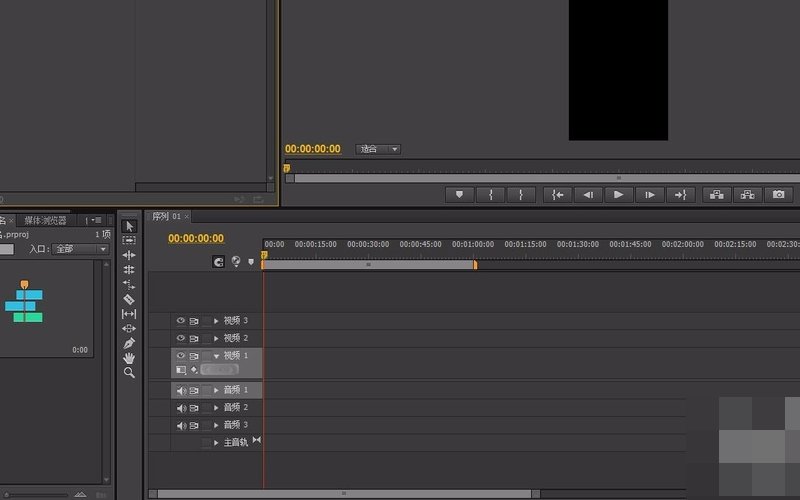This screenshot has height=500, width=800.
Task: Select the Razor tool
Action: (x=129, y=299)
